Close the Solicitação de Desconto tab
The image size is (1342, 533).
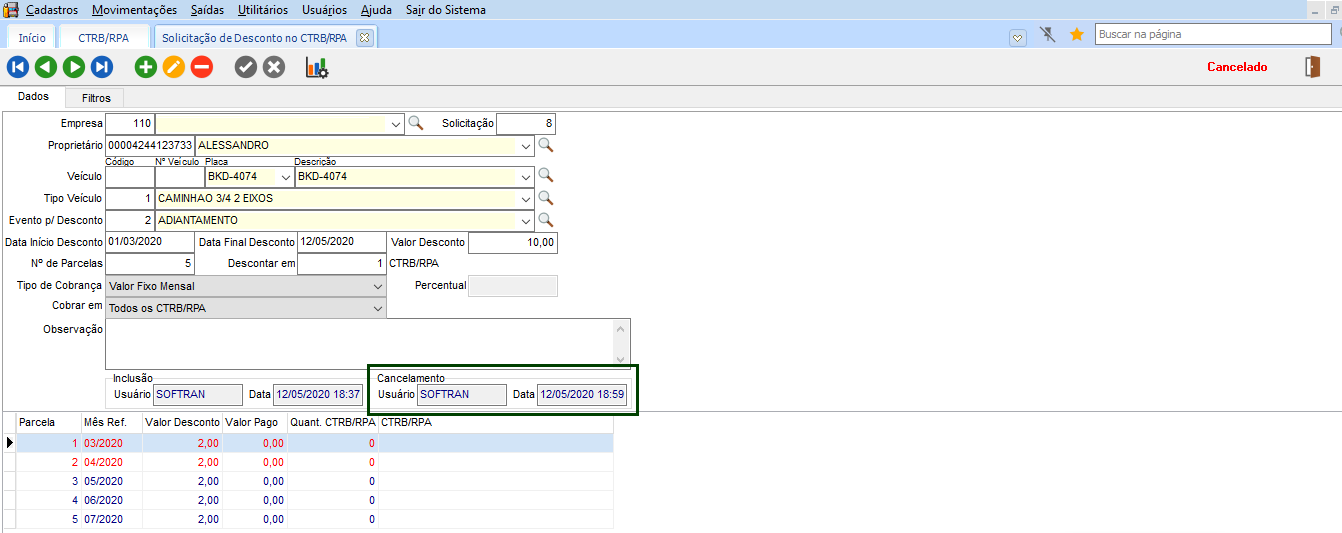365,38
